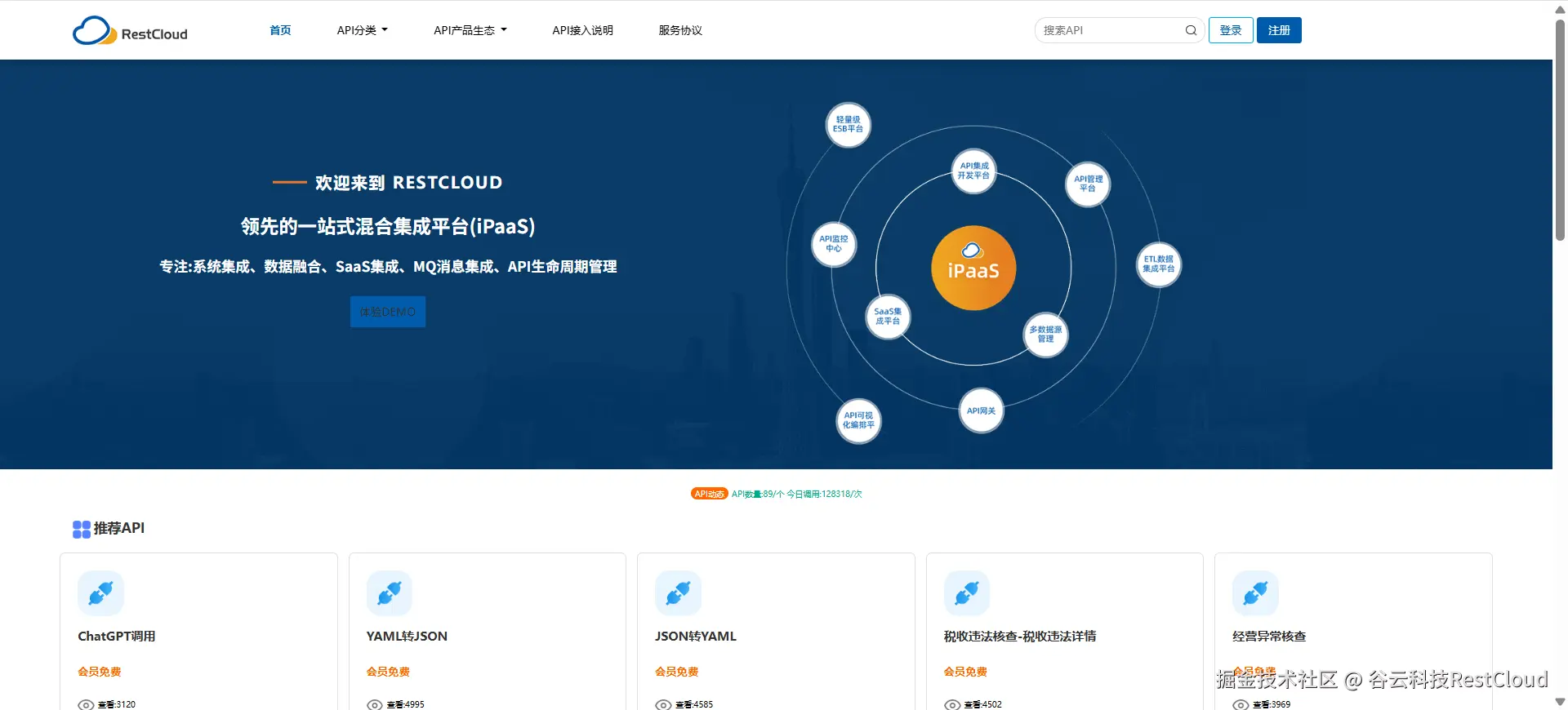The width and height of the screenshot is (1568, 710).
Task: Click the view count 4585 text
Action: (x=694, y=704)
